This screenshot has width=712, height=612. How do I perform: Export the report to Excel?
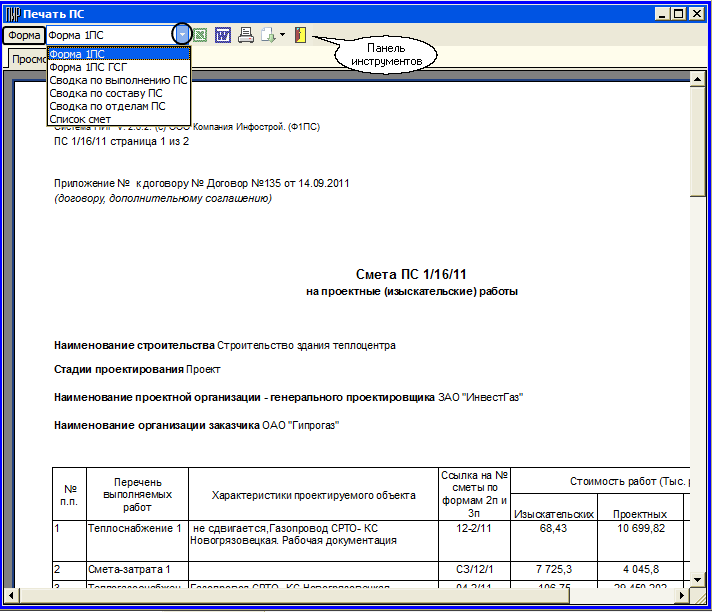[200, 35]
